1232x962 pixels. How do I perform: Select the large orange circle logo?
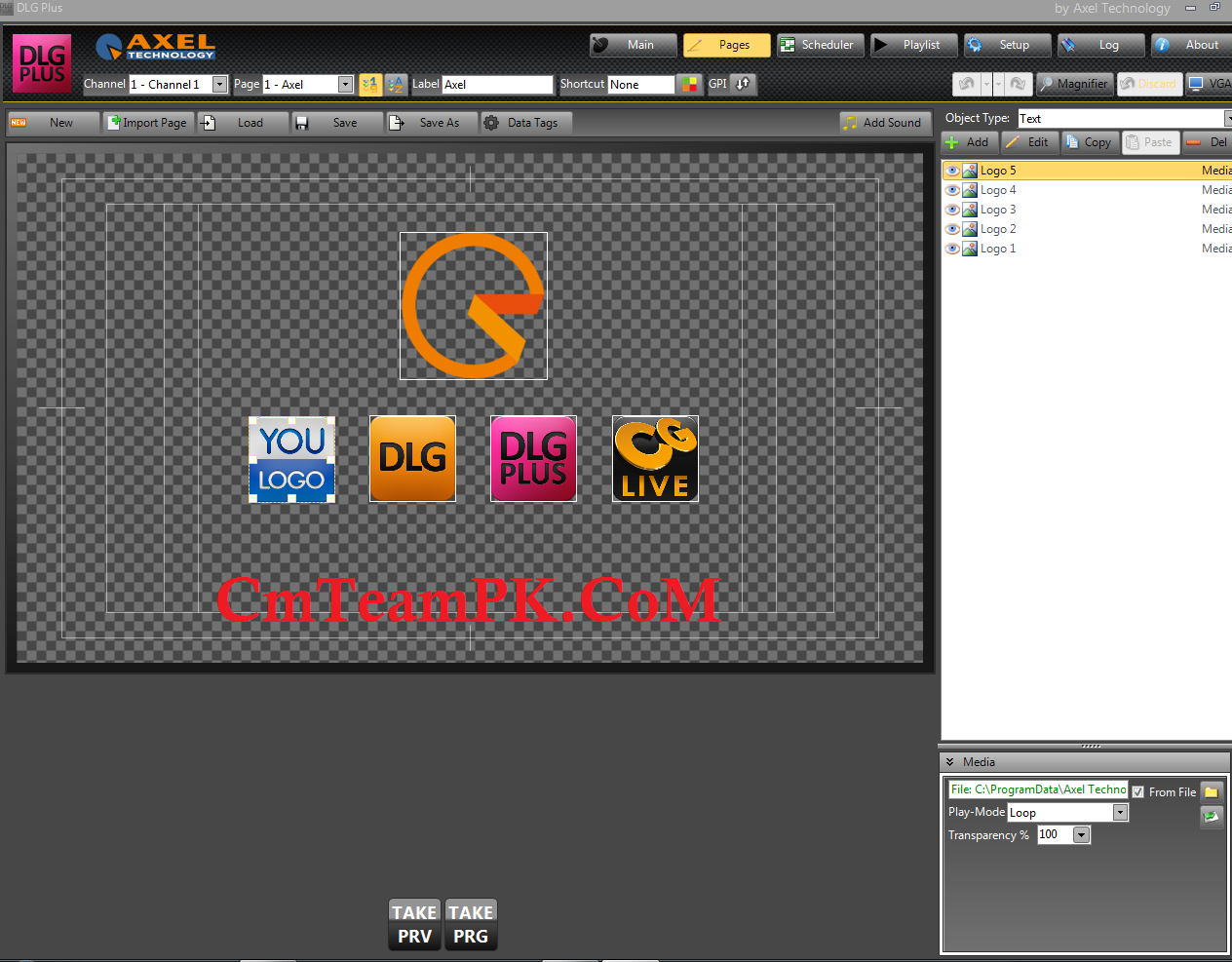point(474,306)
